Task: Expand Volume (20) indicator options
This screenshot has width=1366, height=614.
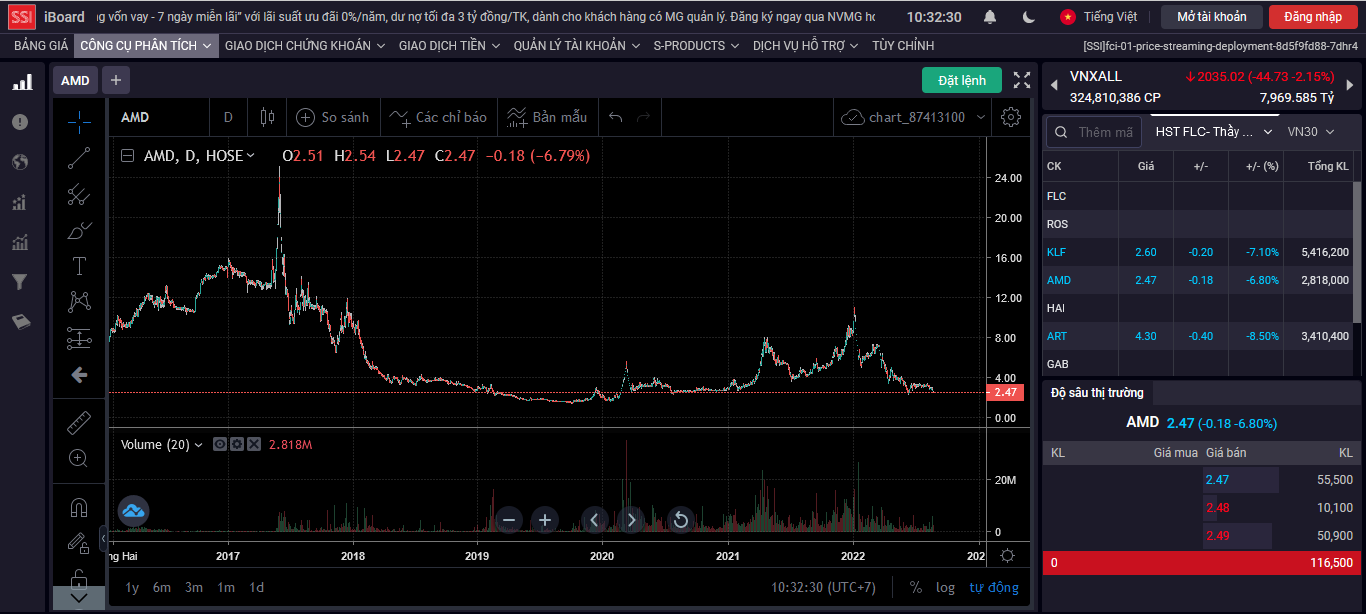Action: [x=198, y=445]
